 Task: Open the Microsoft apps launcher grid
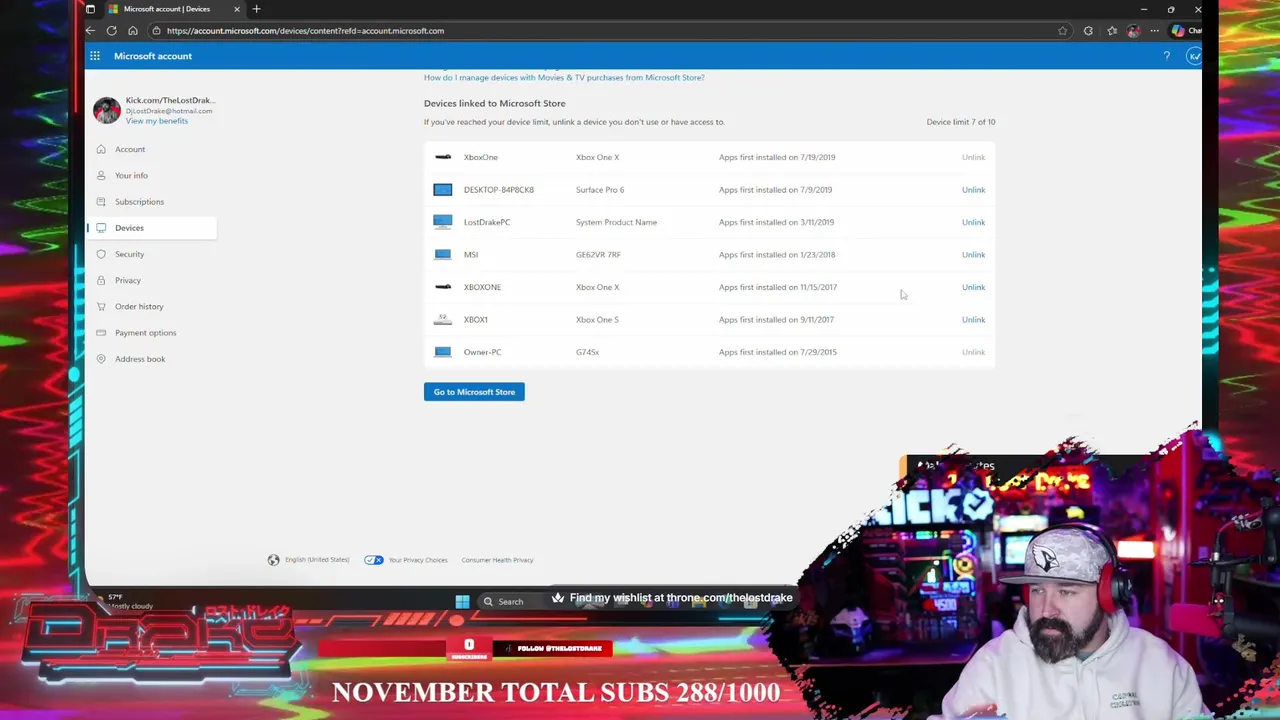[x=94, y=56]
